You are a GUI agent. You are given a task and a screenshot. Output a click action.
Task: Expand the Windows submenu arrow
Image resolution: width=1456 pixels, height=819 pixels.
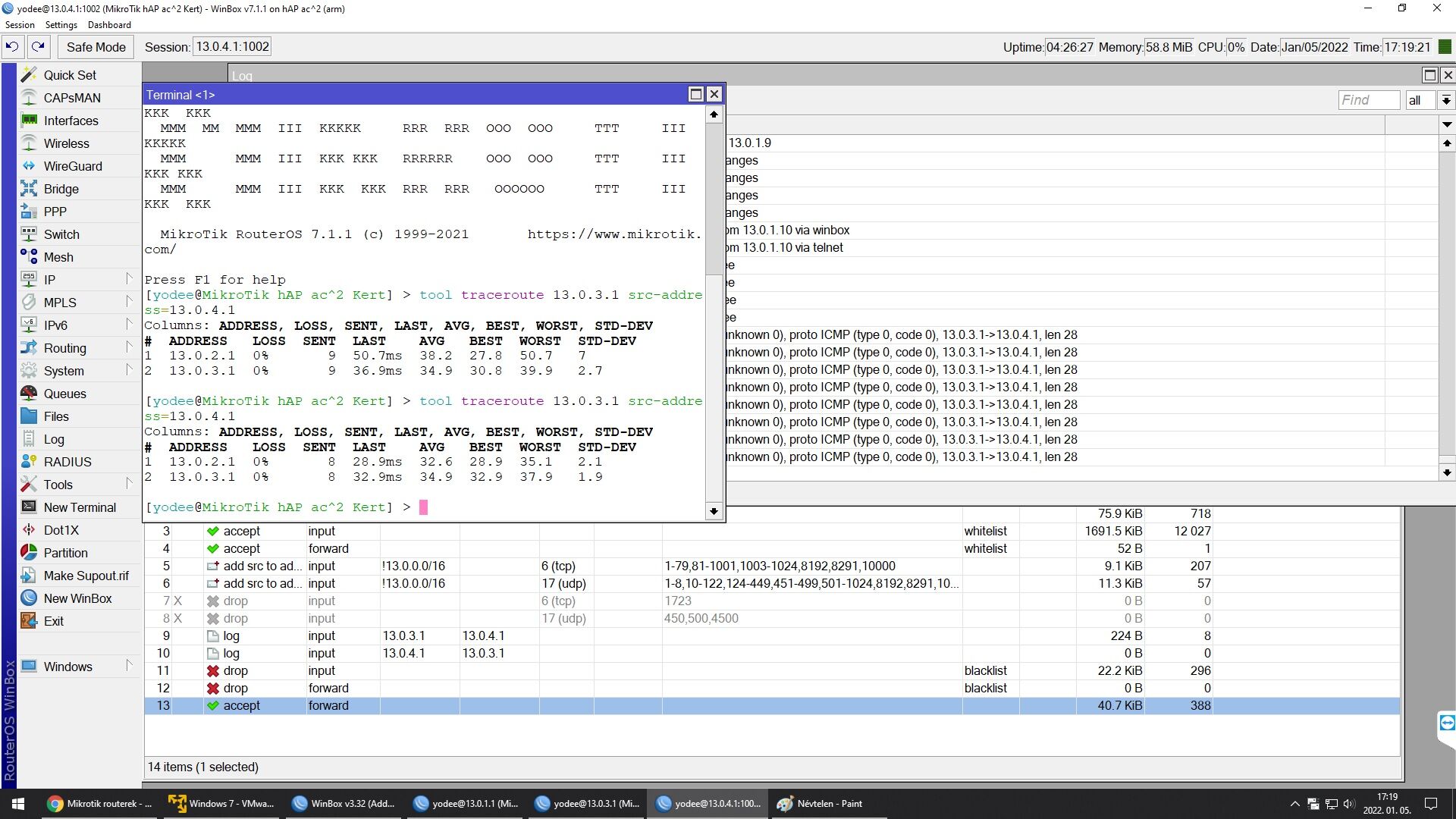coord(129,666)
